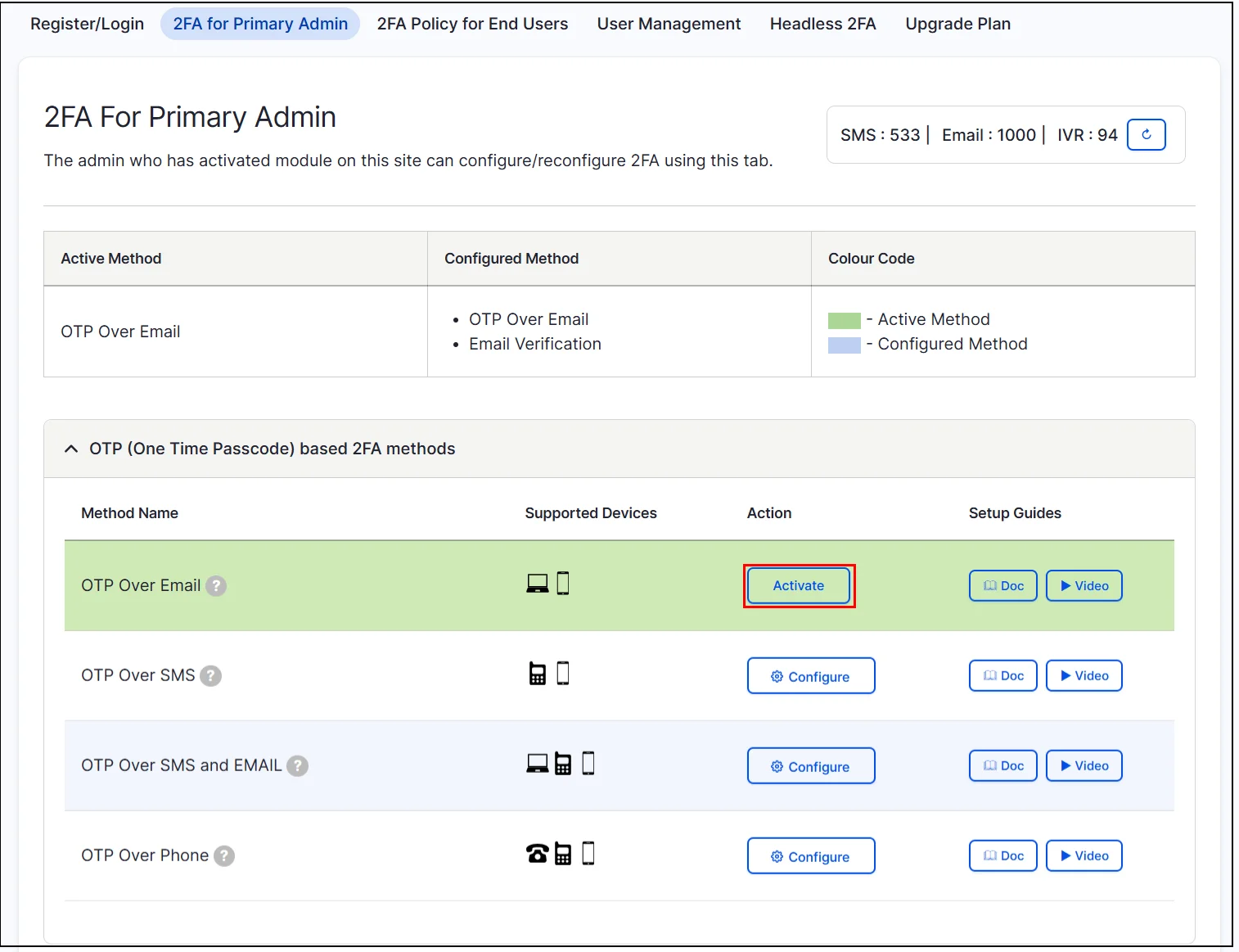This screenshot has width=1239, height=952.
Task: Click feature phone icon in OTP Over SMS and EMAIL row
Action: 563,764
